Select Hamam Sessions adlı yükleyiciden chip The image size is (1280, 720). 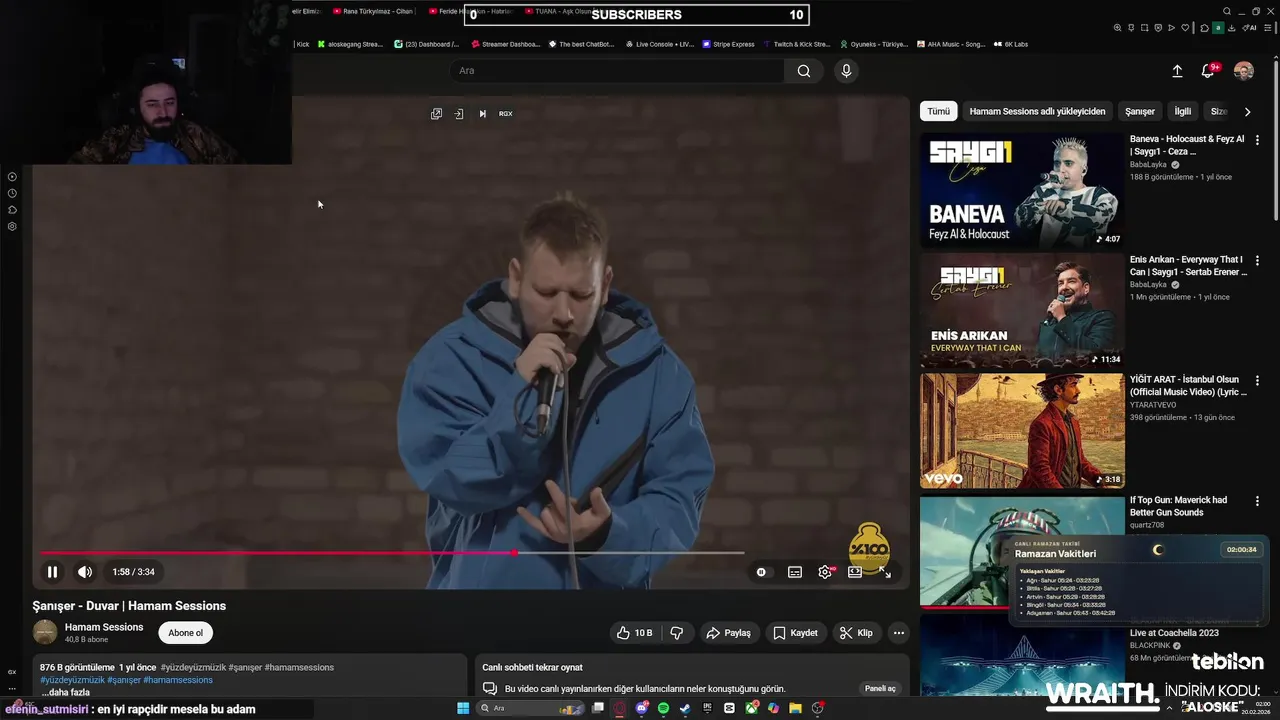[1037, 112]
